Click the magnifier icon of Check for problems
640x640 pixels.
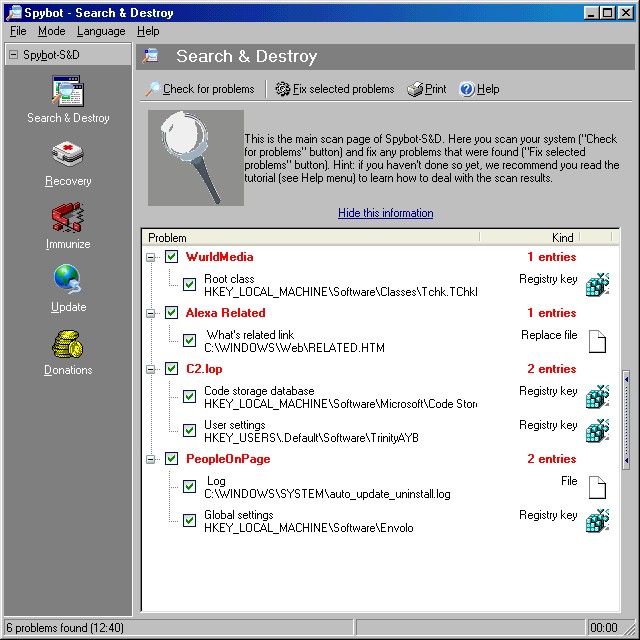153,89
